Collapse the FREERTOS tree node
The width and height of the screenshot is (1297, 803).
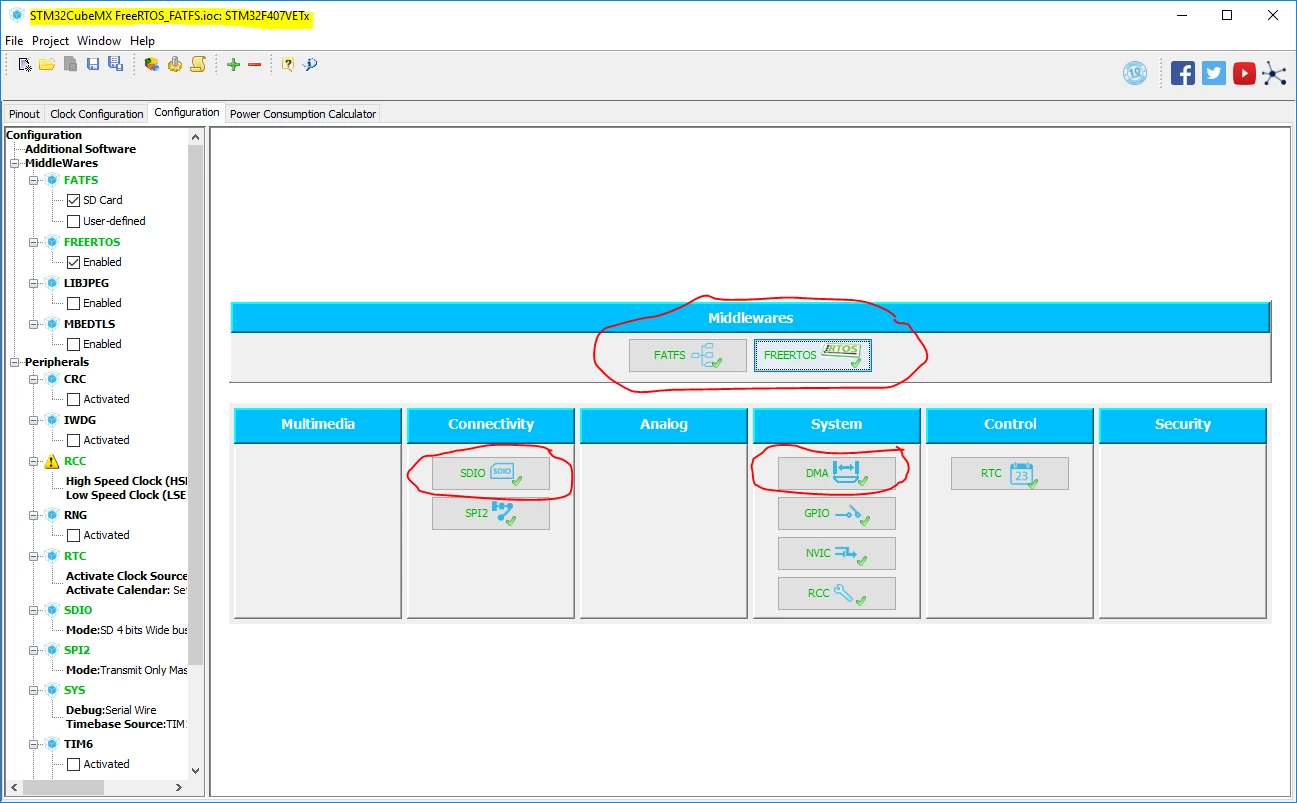(x=33, y=242)
